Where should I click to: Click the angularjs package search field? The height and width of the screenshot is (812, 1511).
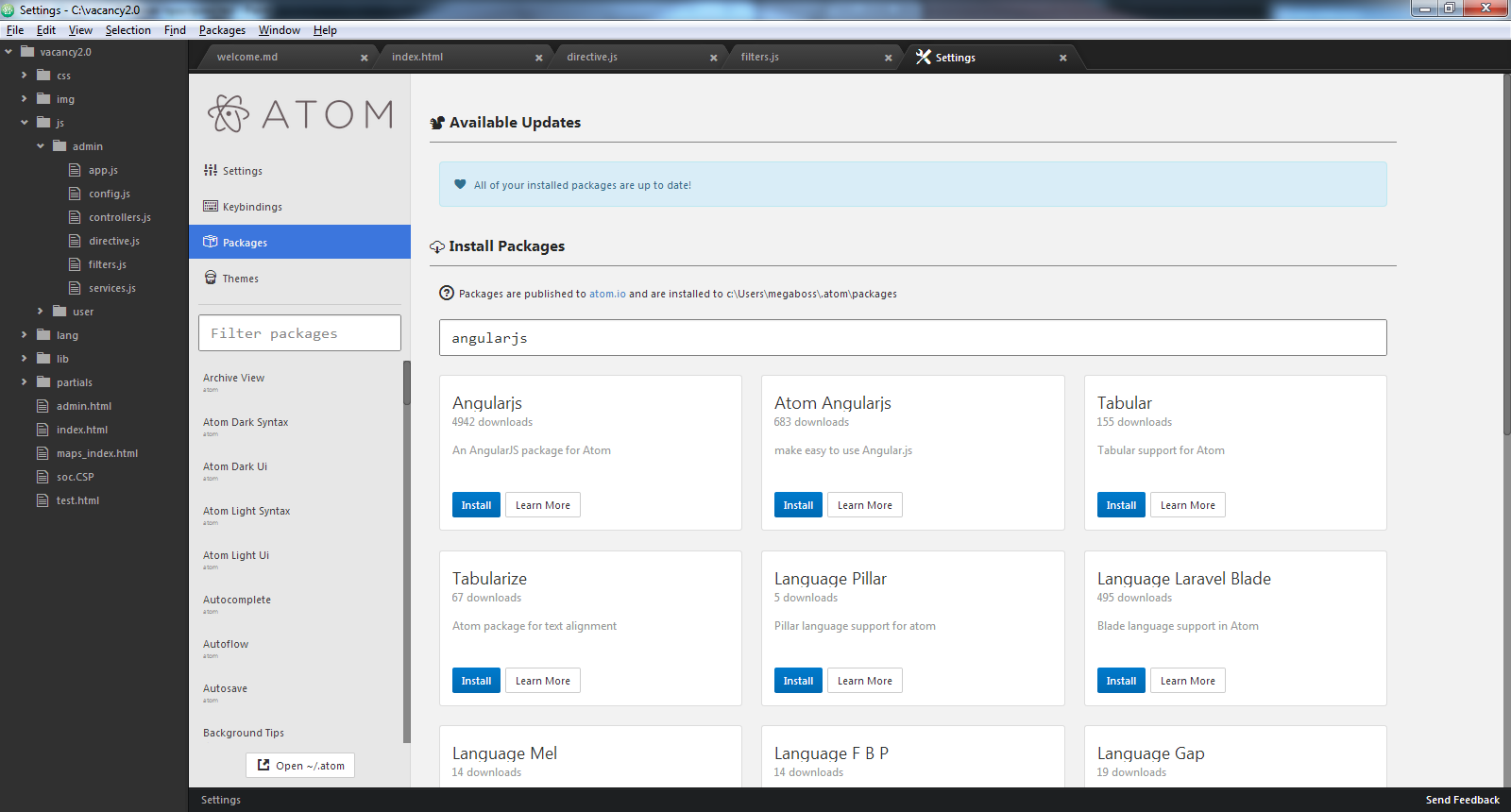[912, 337]
